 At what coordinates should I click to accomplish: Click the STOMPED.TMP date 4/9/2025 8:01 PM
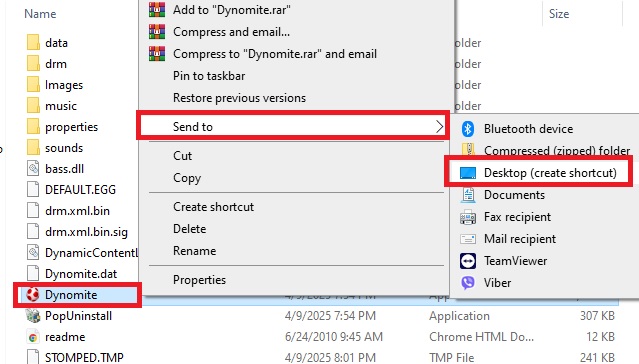[x=330, y=357]
